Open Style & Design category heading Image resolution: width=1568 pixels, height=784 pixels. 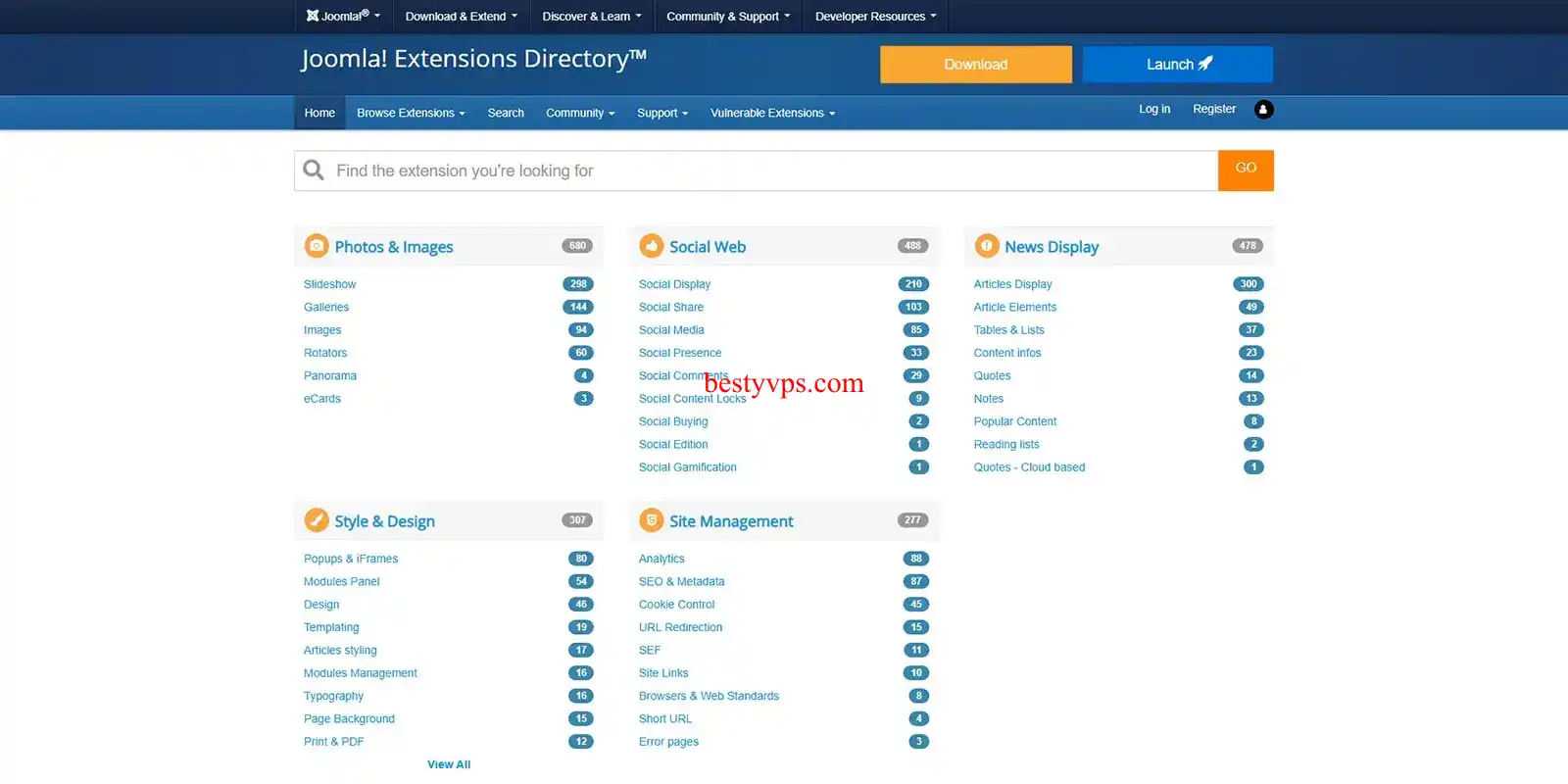tap(384, 521)
